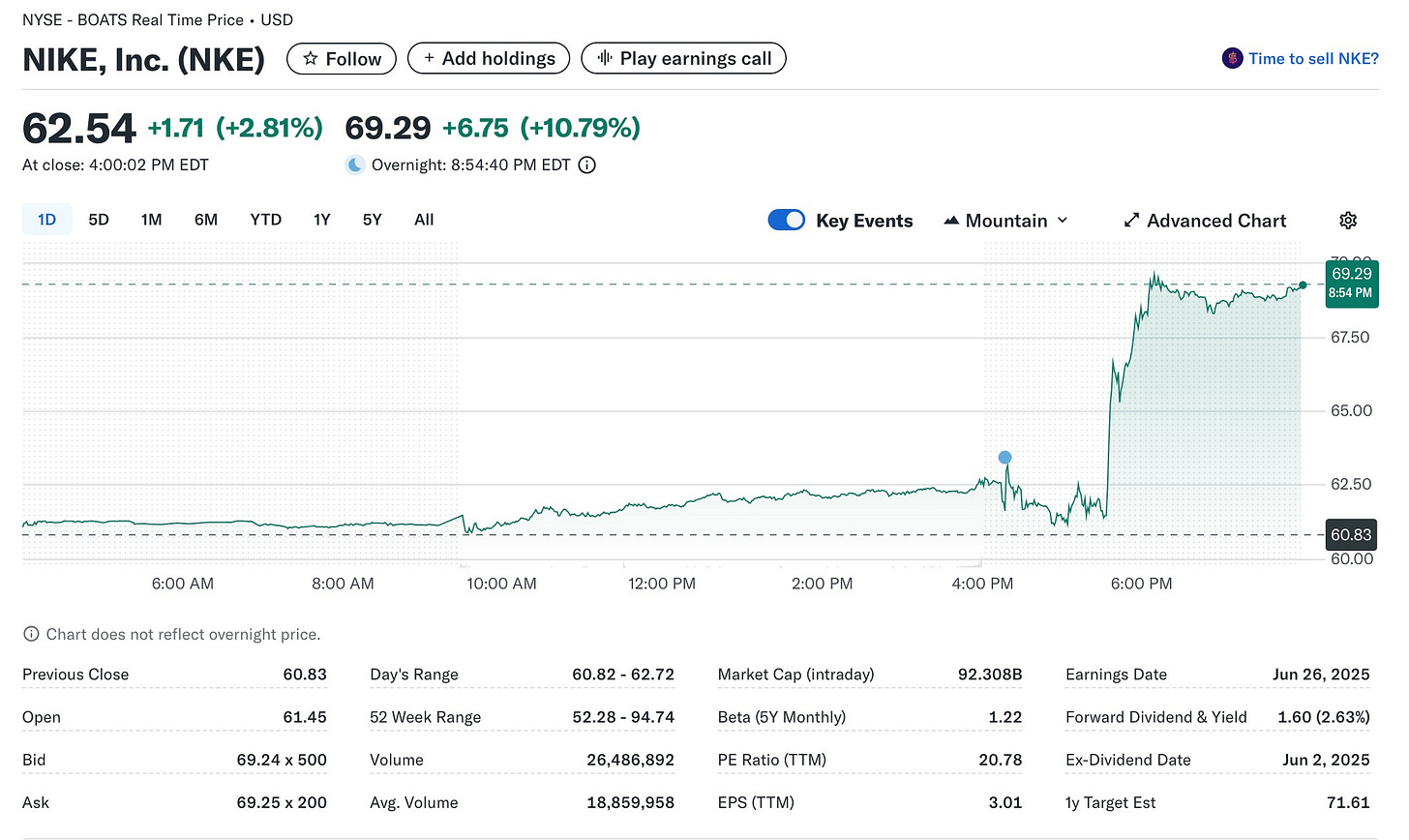Click the EPS (TTM) value 3.01

point(1005,802)
